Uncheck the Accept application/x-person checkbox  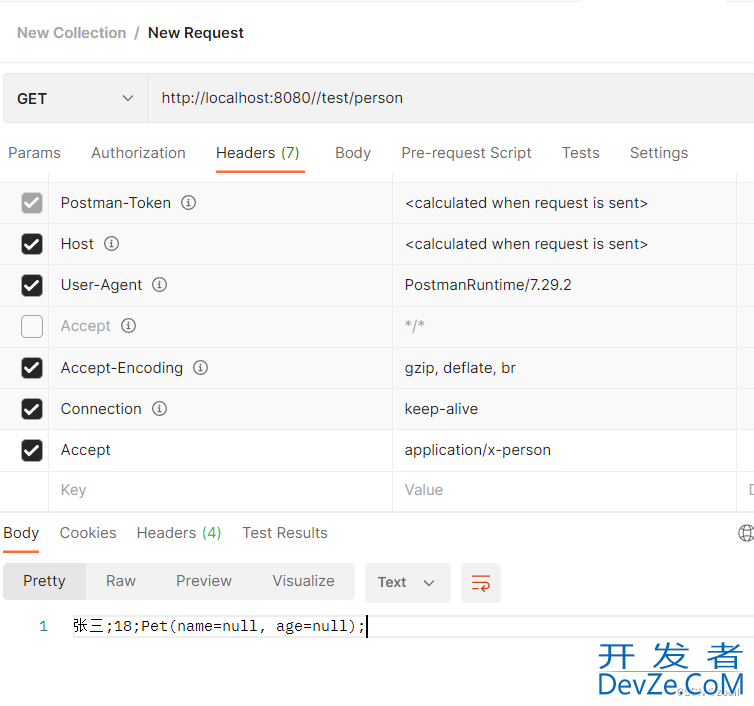[x=32, y=451]
